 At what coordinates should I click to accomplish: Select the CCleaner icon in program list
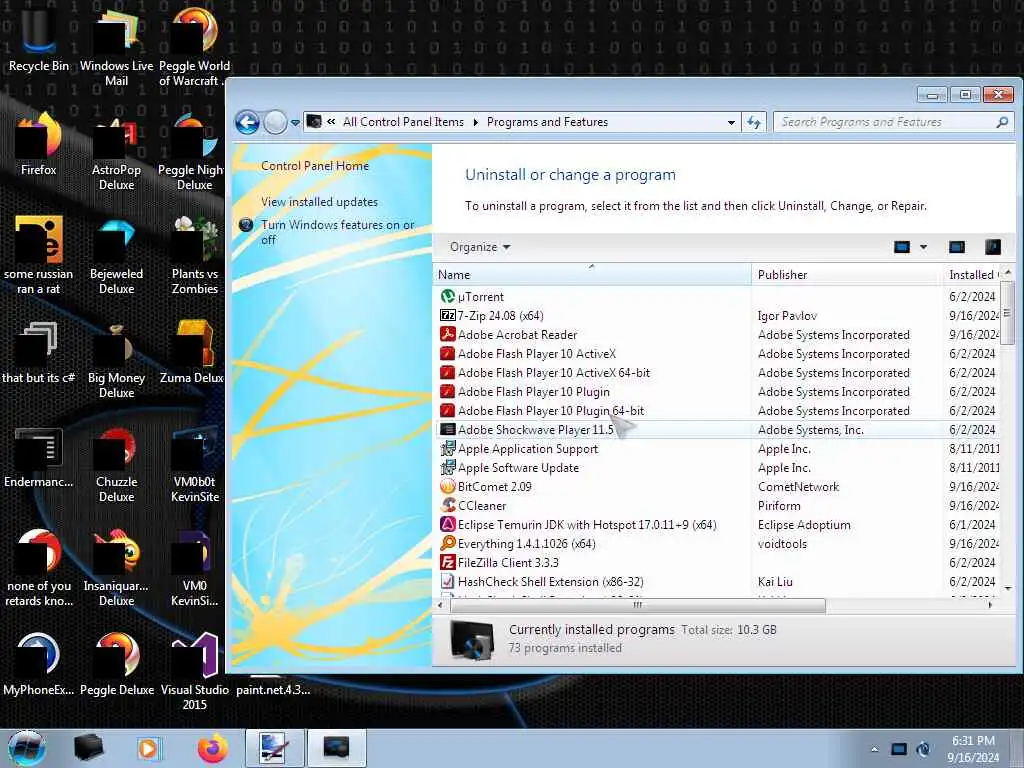pos(447,505)
